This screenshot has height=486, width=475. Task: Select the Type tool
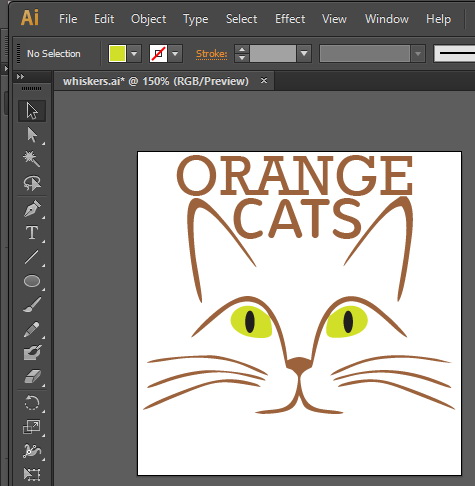tap(32, 233)
